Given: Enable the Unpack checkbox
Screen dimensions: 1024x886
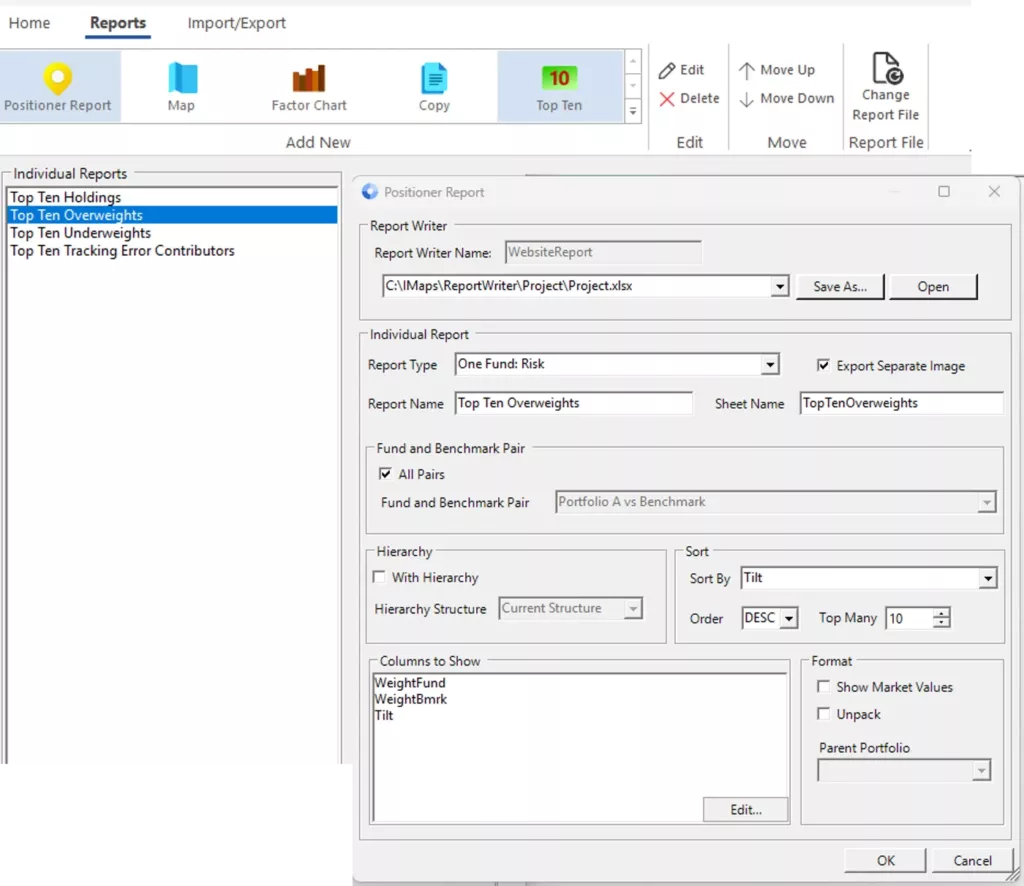Looking at the screenshot, I should pyautogui.click(x=824, y=714).
